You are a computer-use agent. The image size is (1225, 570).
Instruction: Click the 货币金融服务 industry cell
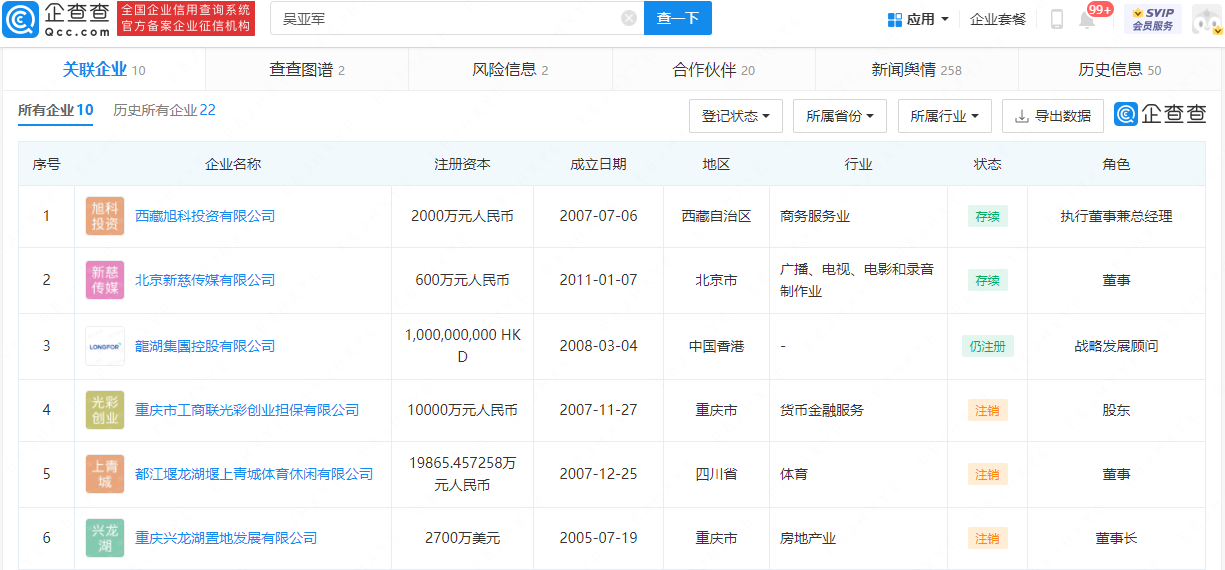[822, 410]
